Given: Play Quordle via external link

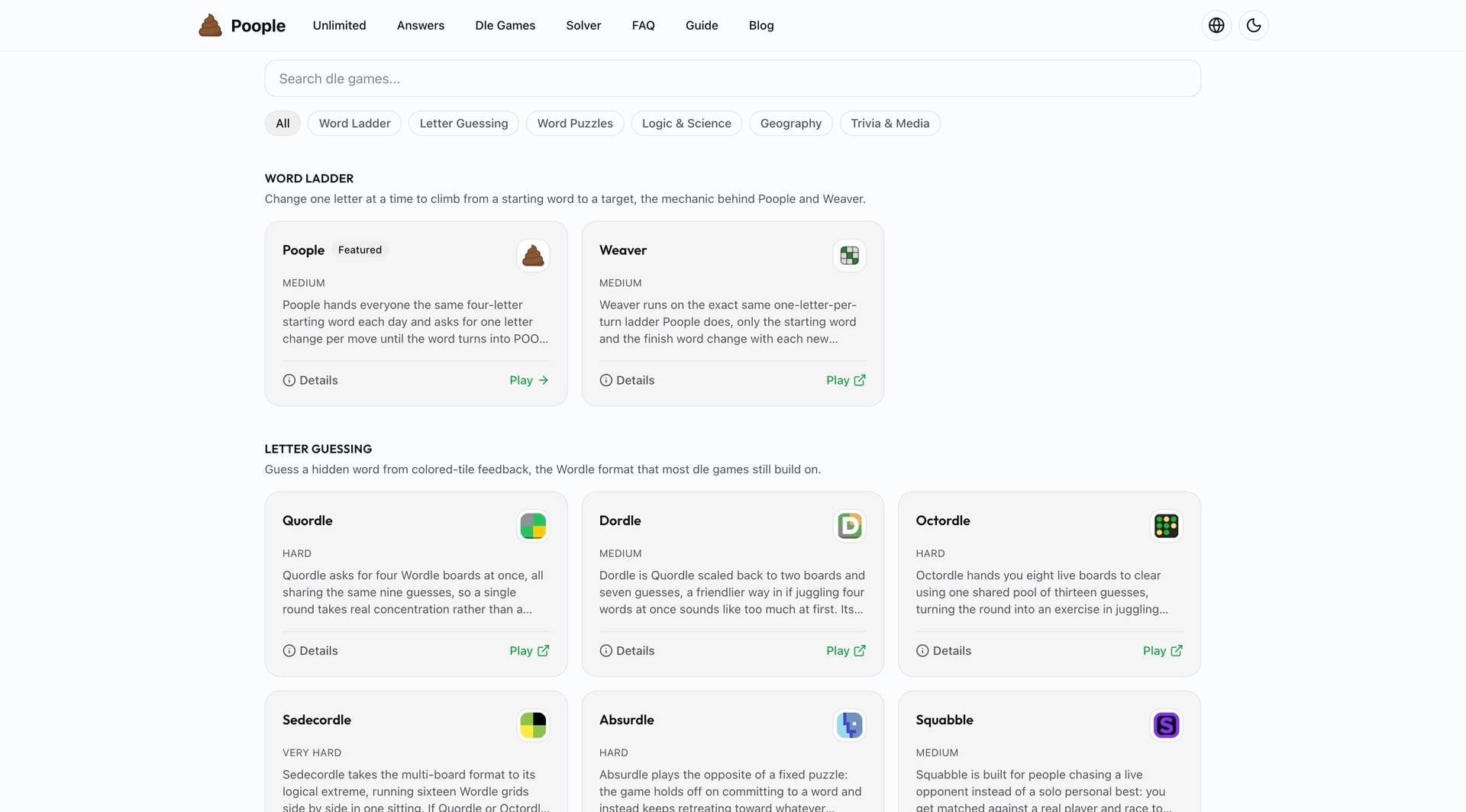Looking at the screenshot, I should pos(529,651).
